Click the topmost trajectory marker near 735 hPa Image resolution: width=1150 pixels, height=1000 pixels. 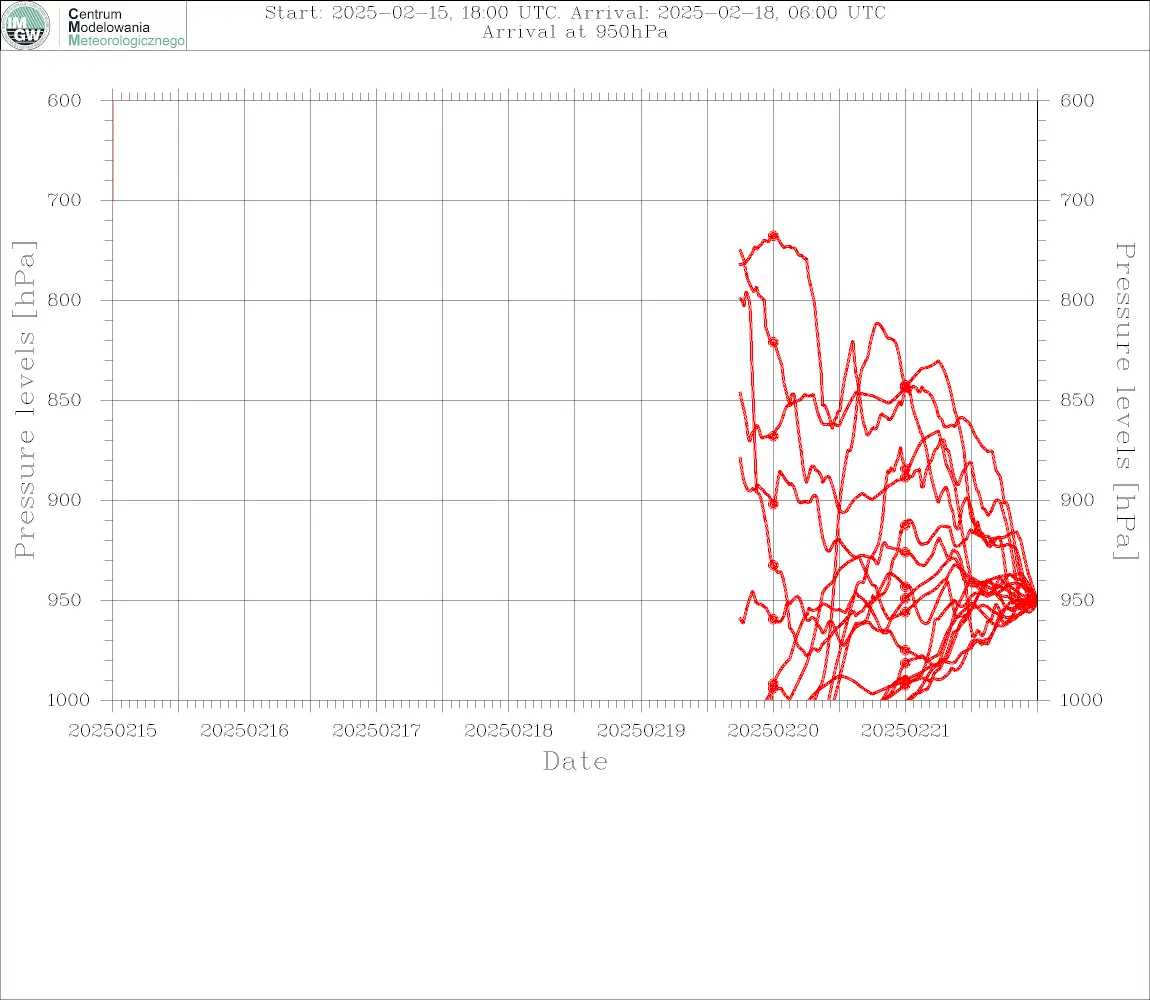(x=773, y=236)
